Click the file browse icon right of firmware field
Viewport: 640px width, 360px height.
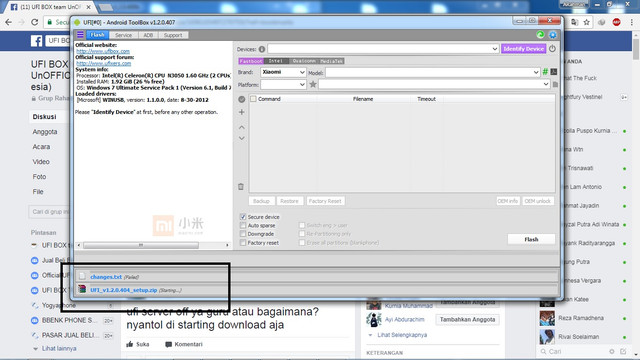pos(555,84)
